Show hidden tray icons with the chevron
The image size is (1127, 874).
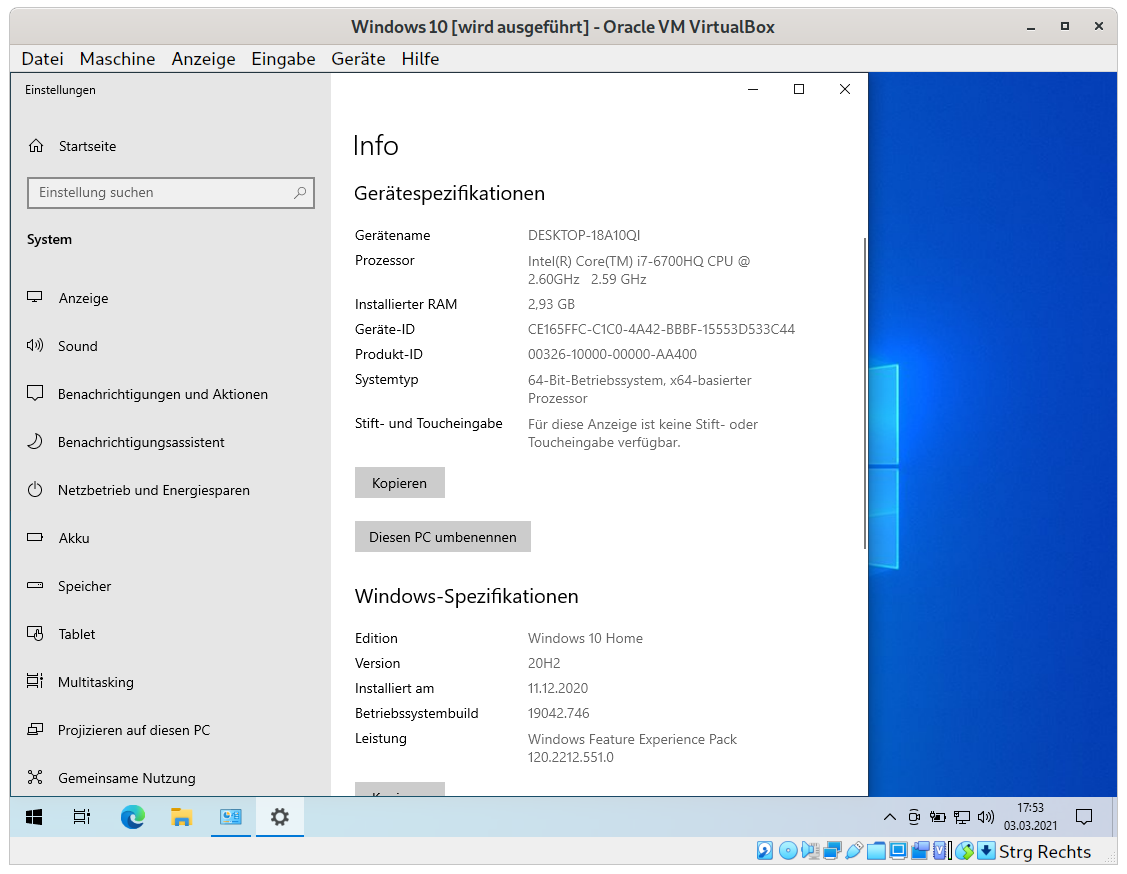pyautogui.click(x=890, y=817)
